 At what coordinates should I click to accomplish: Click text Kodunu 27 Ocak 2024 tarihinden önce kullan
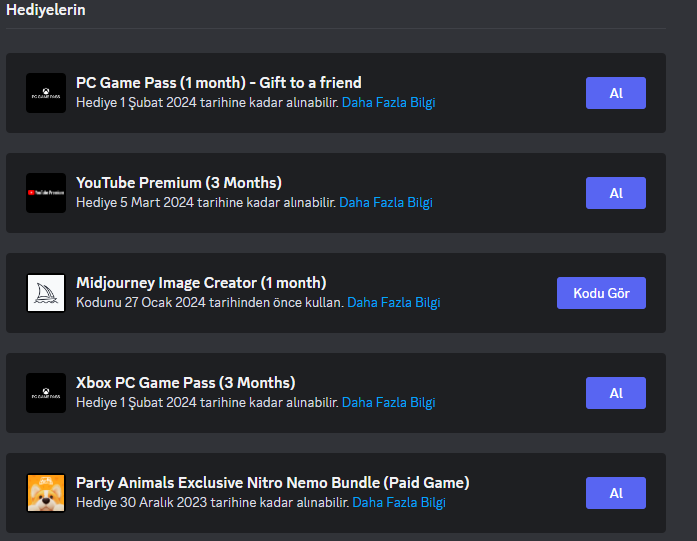[210, 303]
